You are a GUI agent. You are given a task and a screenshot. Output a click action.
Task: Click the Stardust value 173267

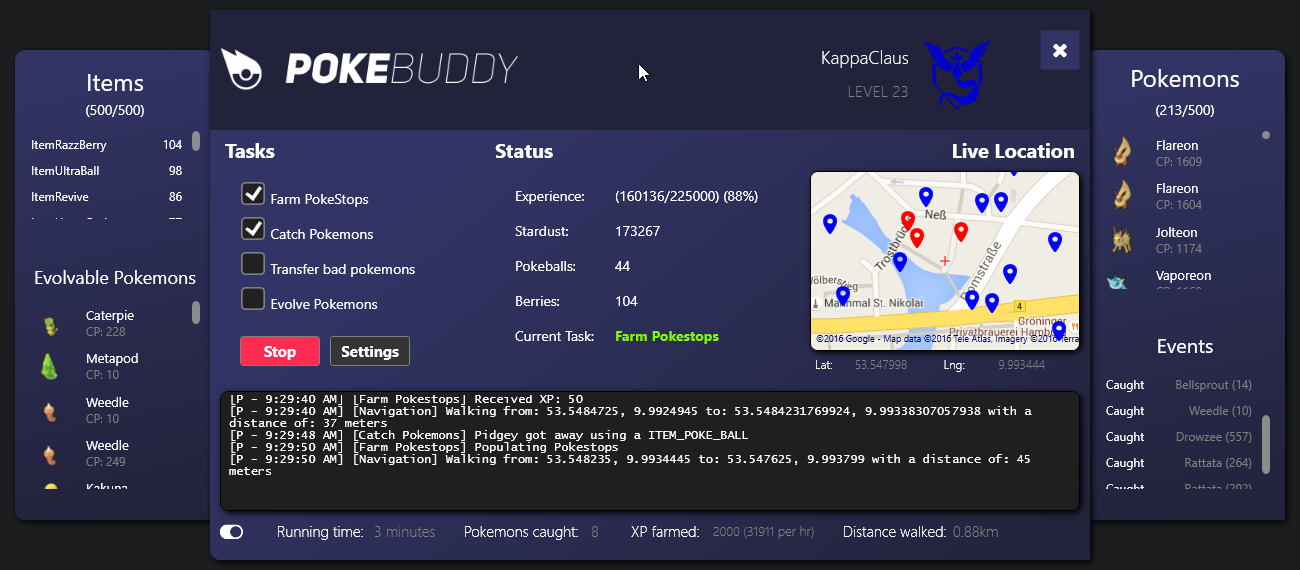tap(637, 231)
